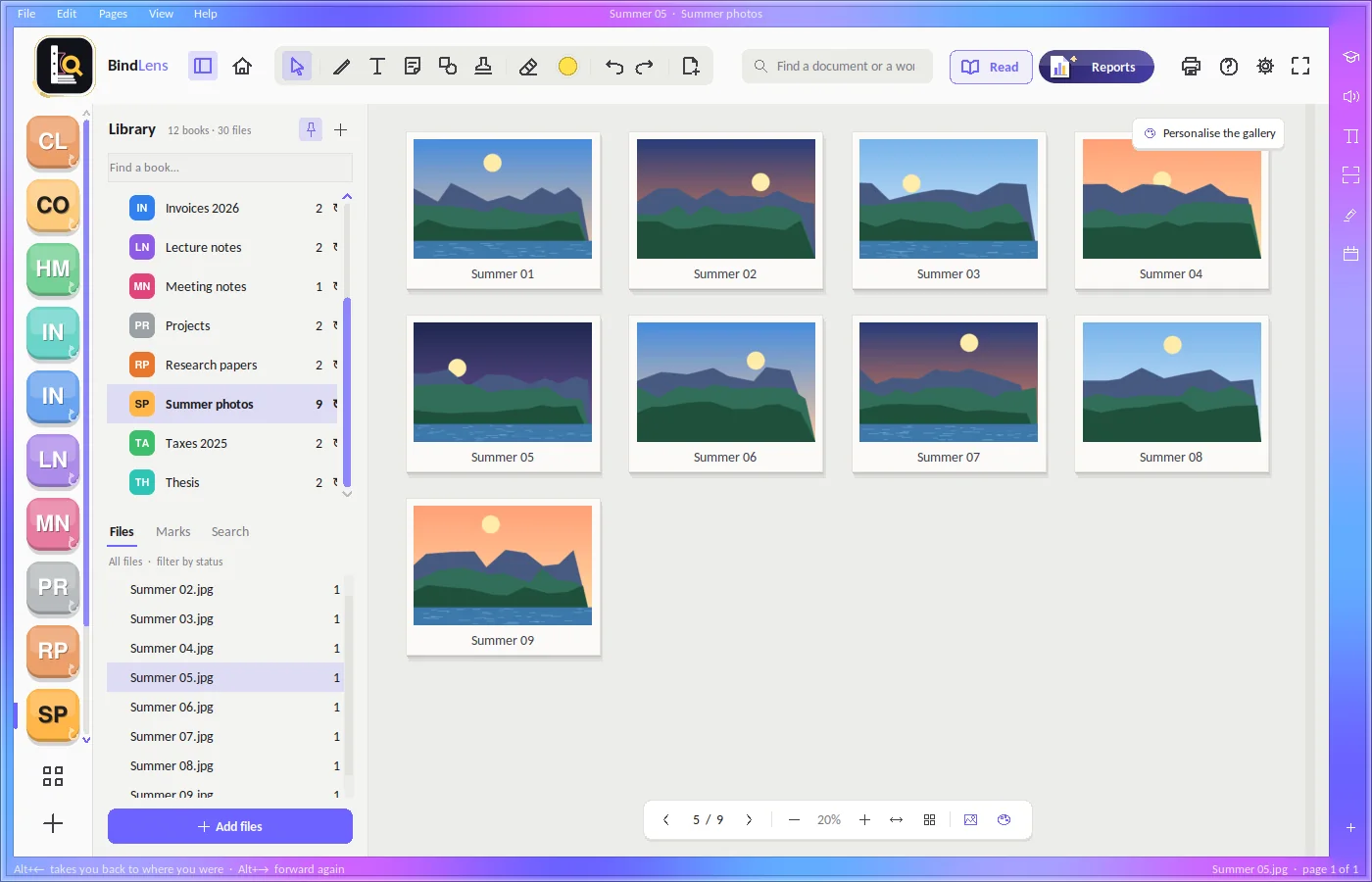Switch to the Marks tab

[x=173, y=532]
